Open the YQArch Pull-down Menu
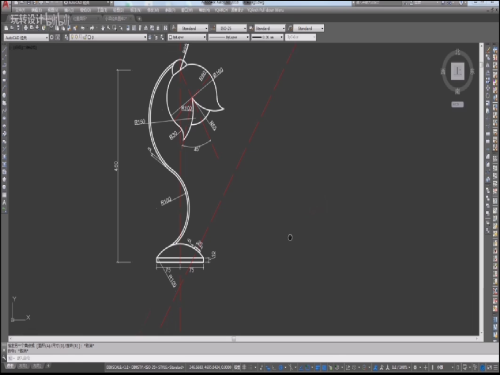Viewport: 500px width, 375px height. pos(266,10)
